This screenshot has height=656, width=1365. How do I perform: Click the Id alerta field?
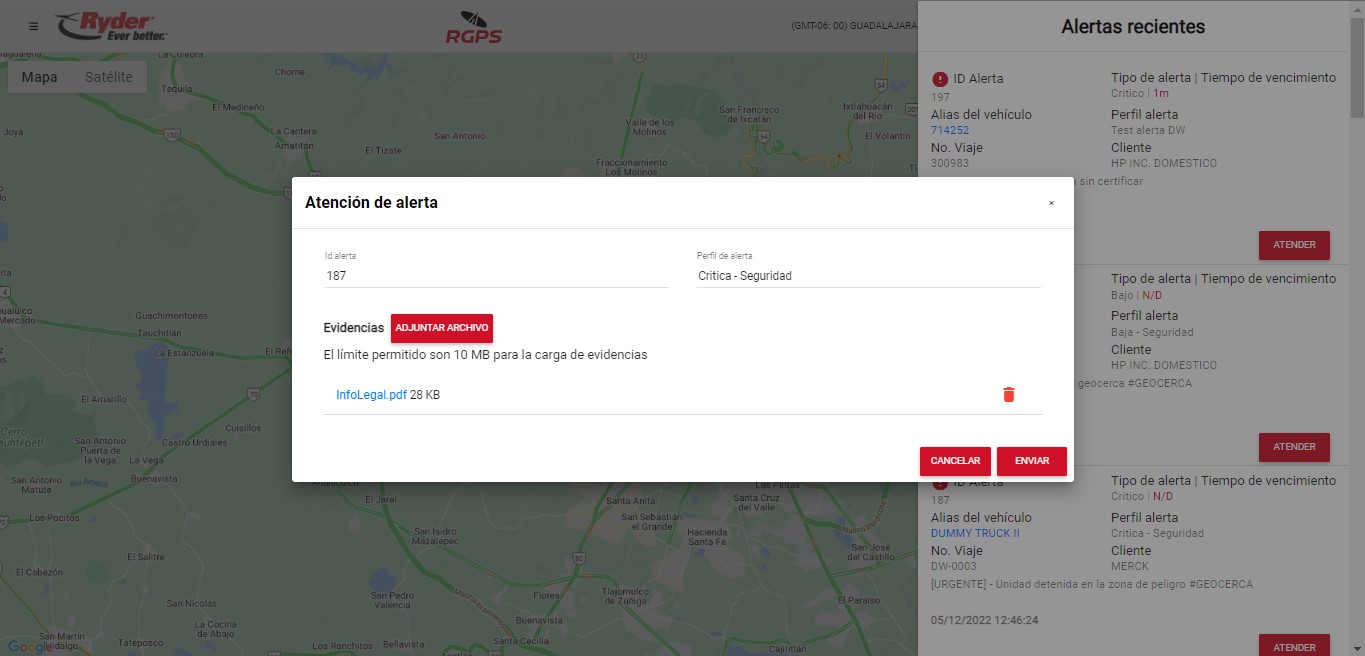pos(496,275)
